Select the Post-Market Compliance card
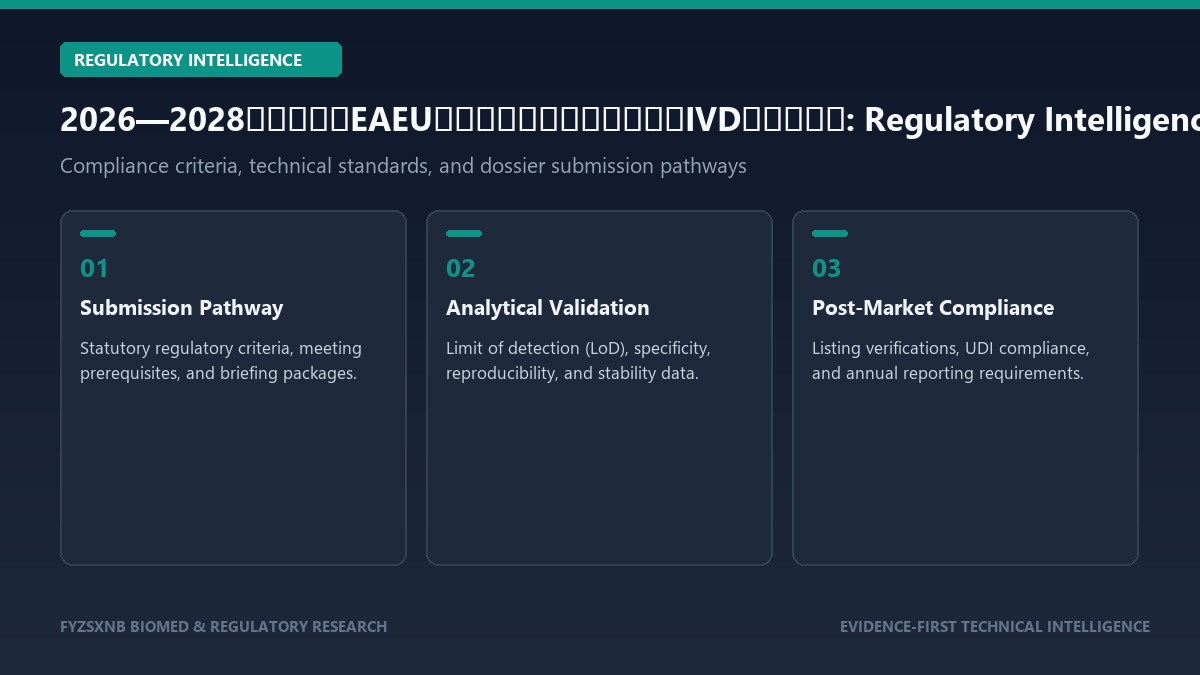Image resolution: width=1200 pixels, height=675 pixels. 965,388
